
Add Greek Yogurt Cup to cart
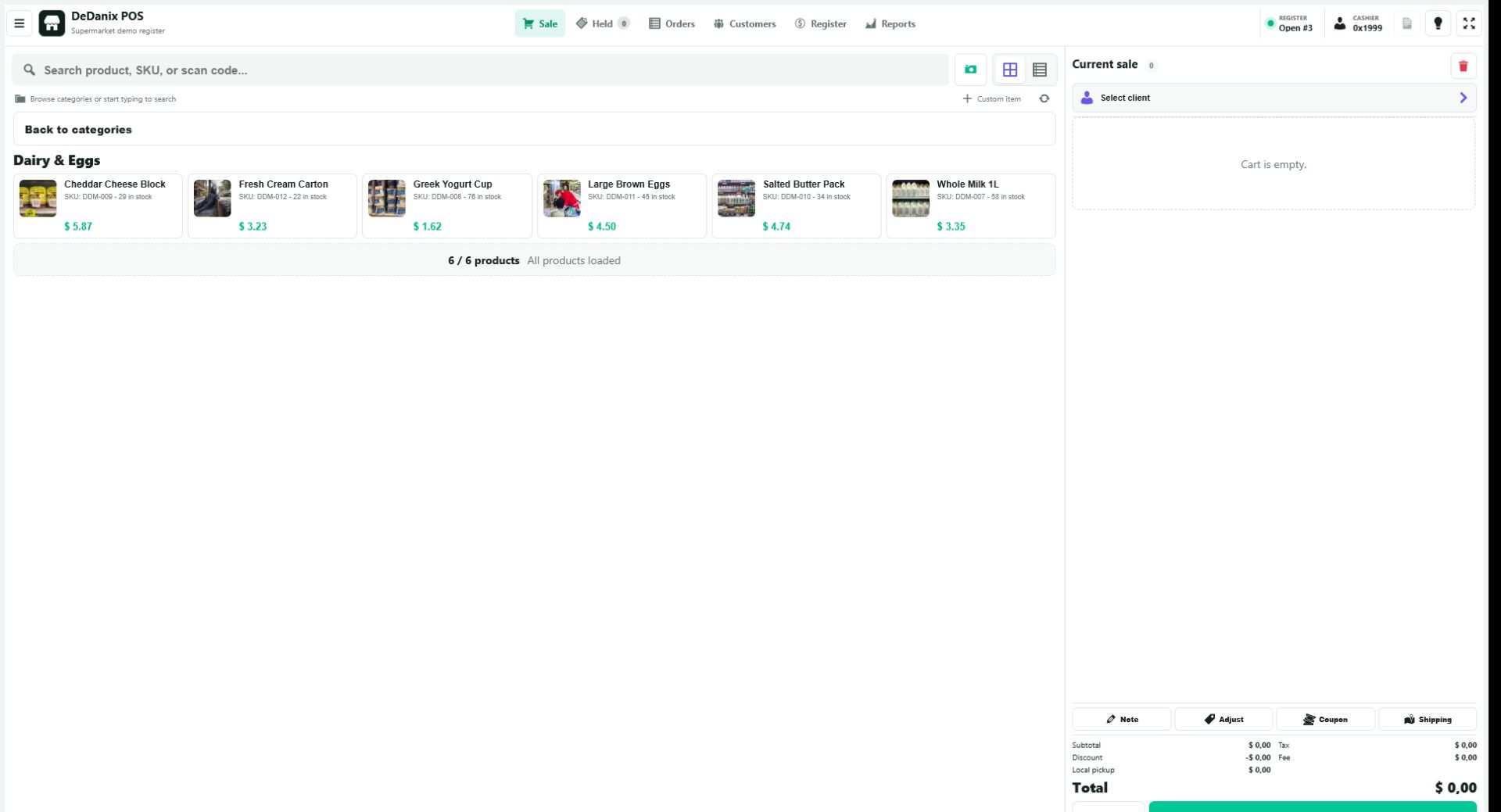pos(447,206)
